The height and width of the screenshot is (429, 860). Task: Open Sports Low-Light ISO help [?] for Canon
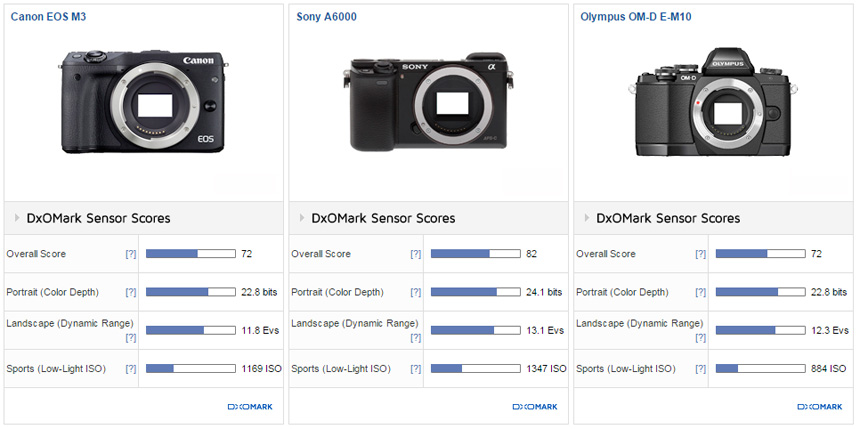[131, 369]
